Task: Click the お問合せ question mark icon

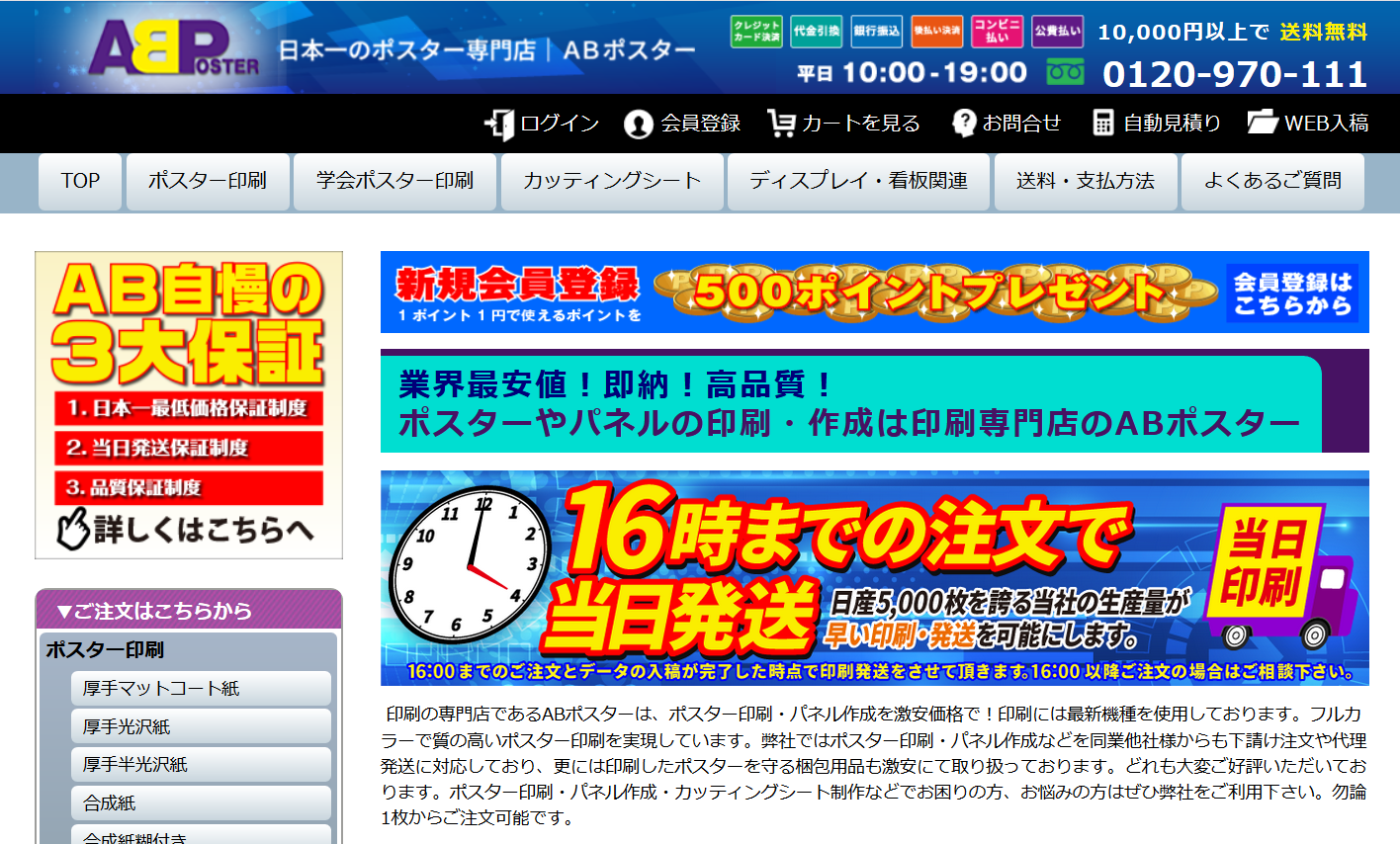Action: (x=964, y=123)
